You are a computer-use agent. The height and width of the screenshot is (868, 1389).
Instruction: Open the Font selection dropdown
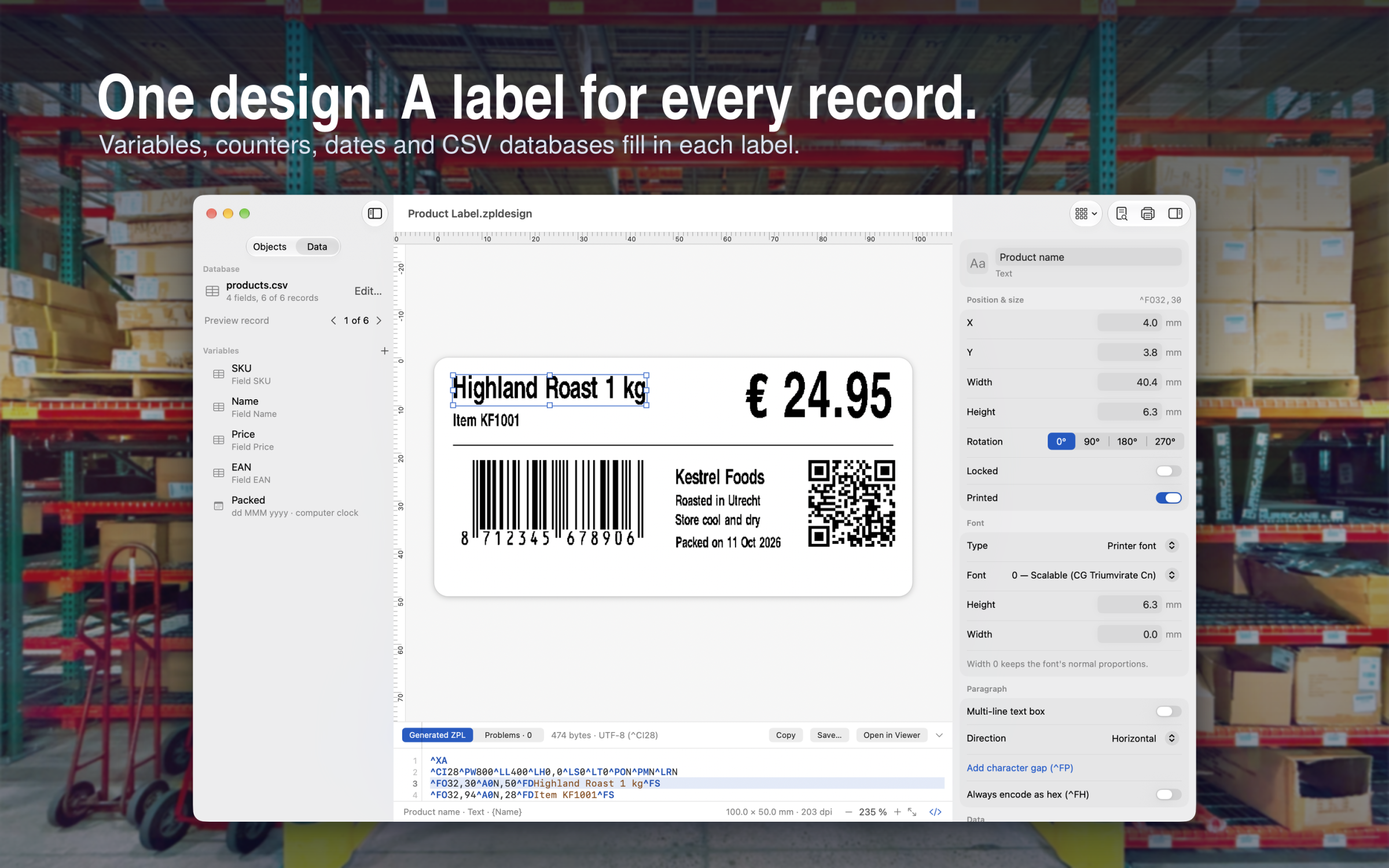click(1094, 575)
